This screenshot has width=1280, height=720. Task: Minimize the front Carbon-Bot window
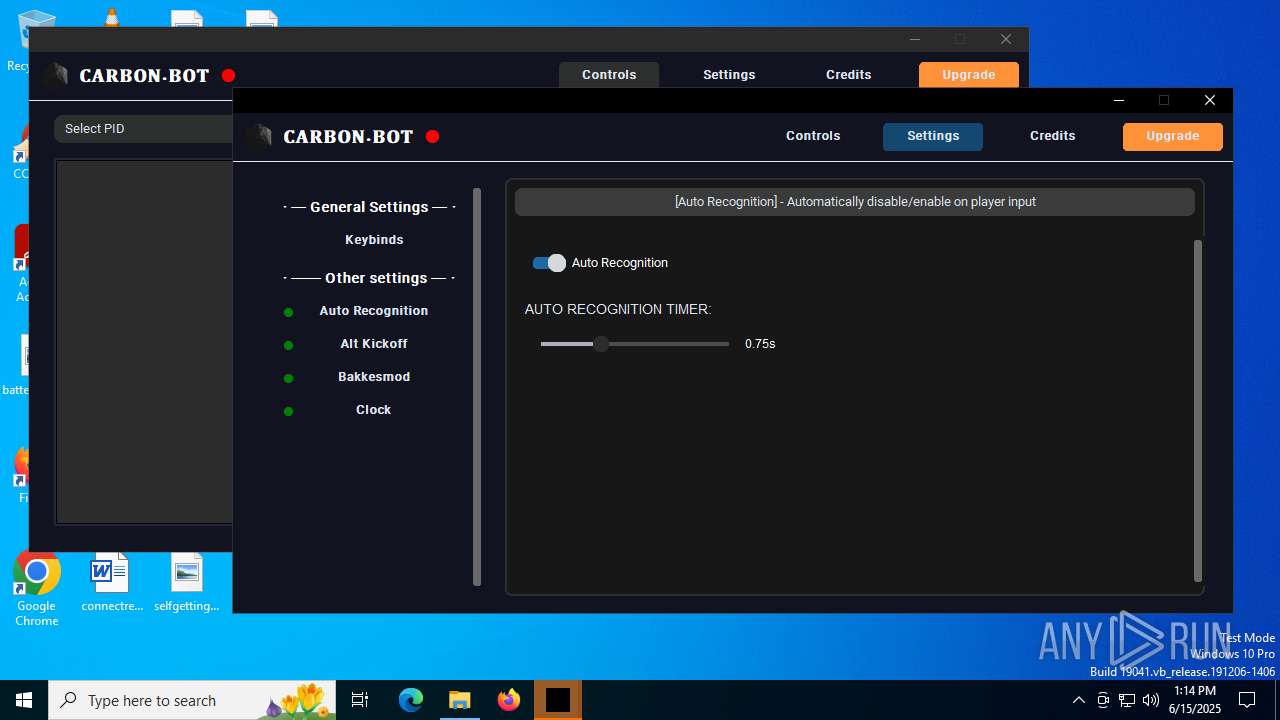click(x=1119, y=100)
